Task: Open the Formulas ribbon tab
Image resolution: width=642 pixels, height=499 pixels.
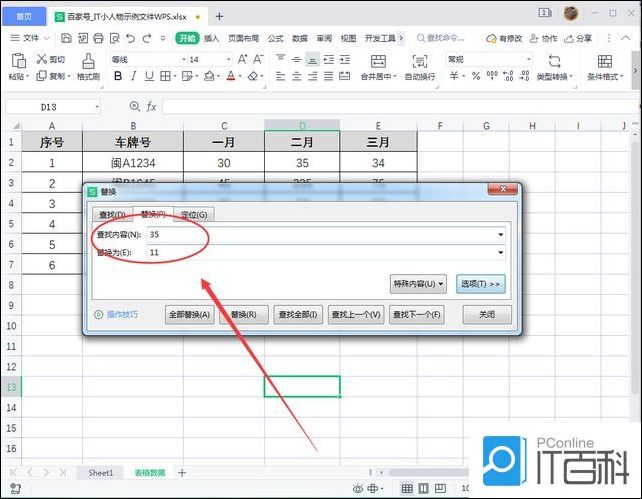Action: tap(276, 38)
